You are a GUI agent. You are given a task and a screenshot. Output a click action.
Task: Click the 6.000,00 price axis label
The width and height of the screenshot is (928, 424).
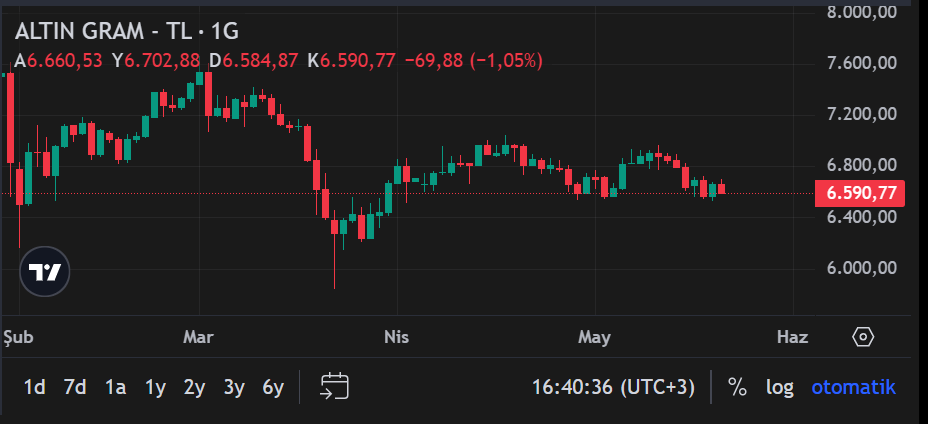pos(861,268)
